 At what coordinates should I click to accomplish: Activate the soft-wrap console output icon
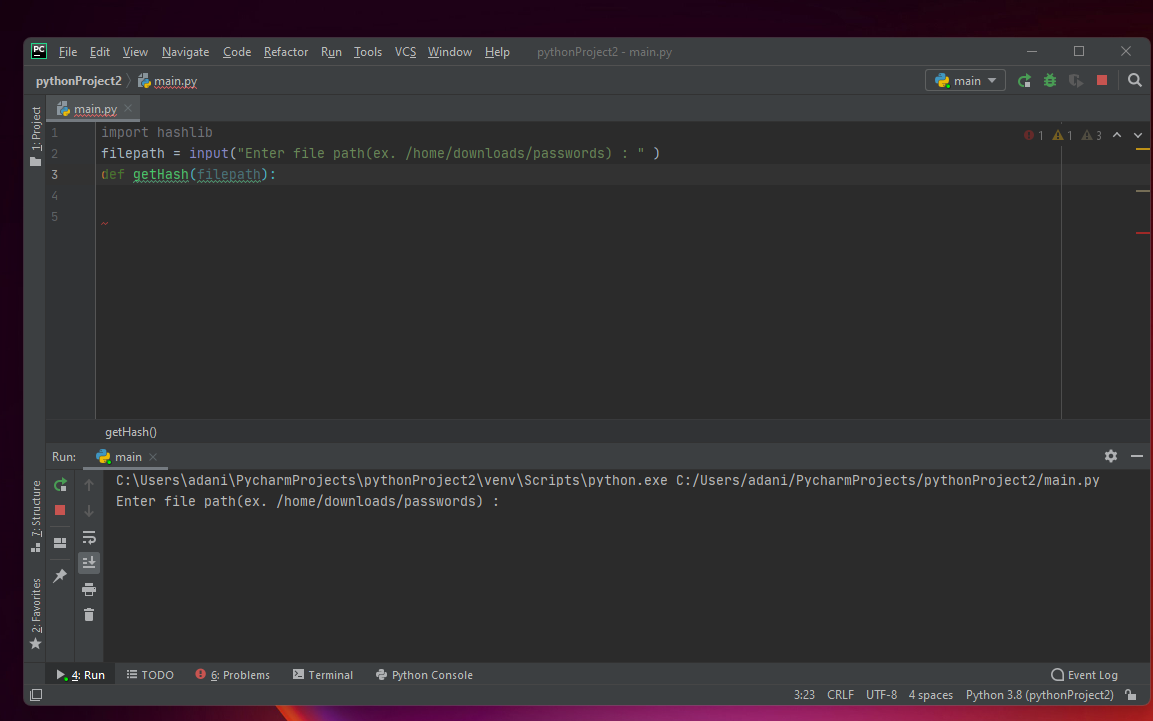89,537
